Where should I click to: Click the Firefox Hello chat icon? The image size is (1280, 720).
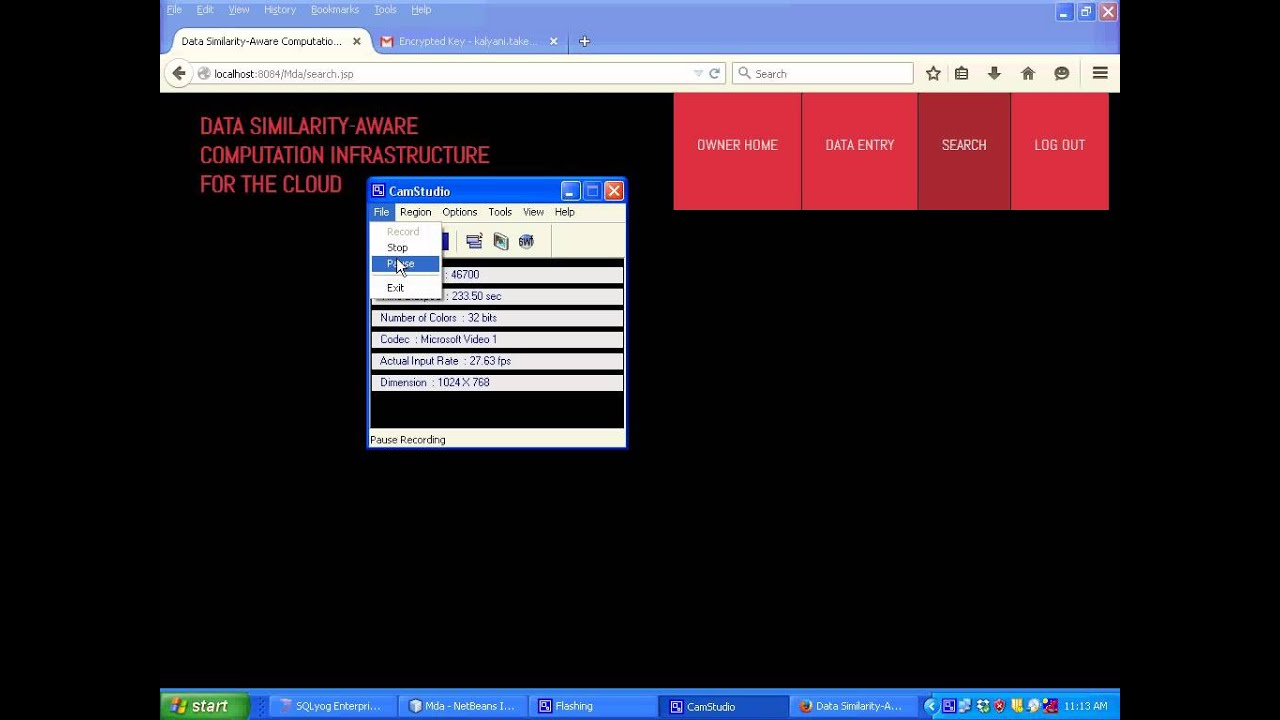[1061, 73]
